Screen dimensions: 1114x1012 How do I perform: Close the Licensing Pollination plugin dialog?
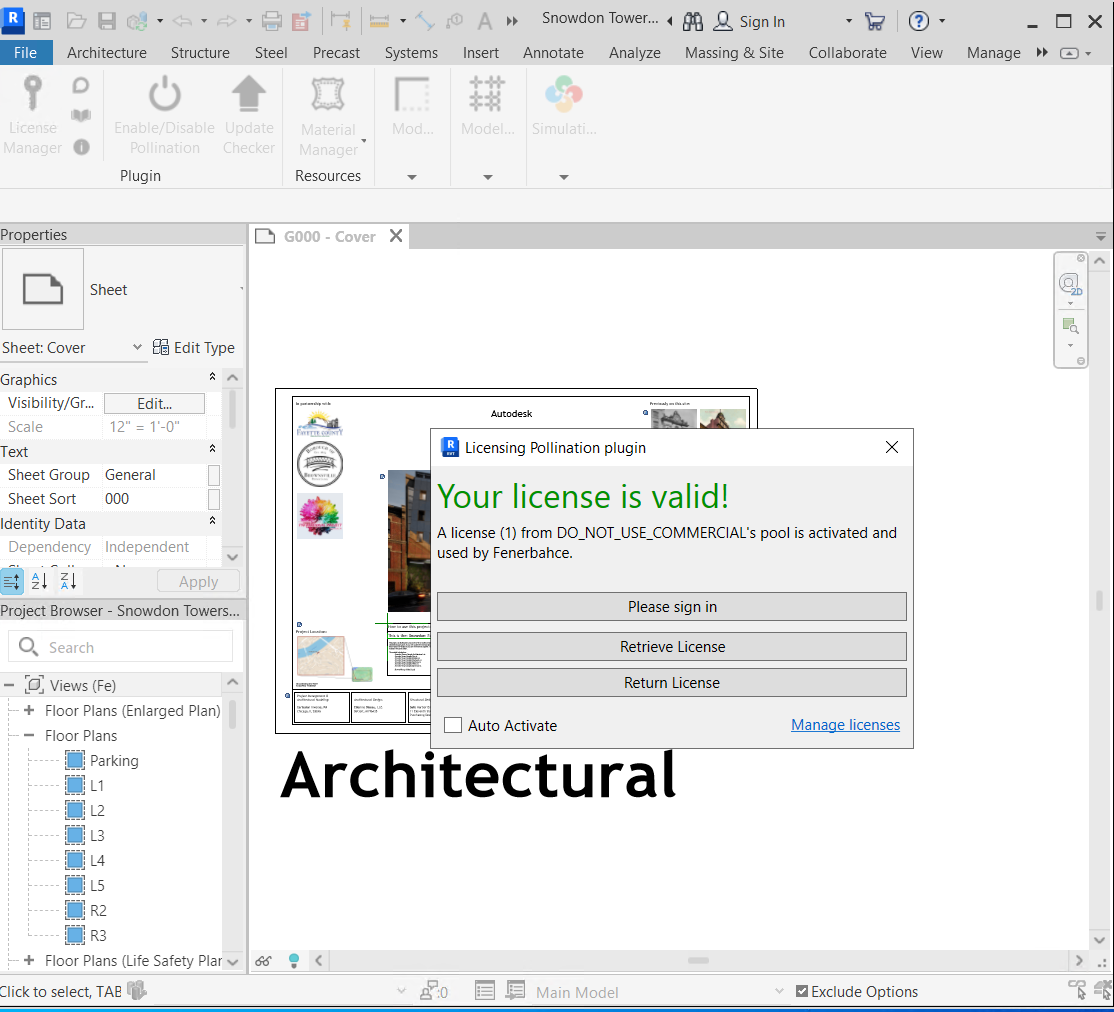pos(892,447)
